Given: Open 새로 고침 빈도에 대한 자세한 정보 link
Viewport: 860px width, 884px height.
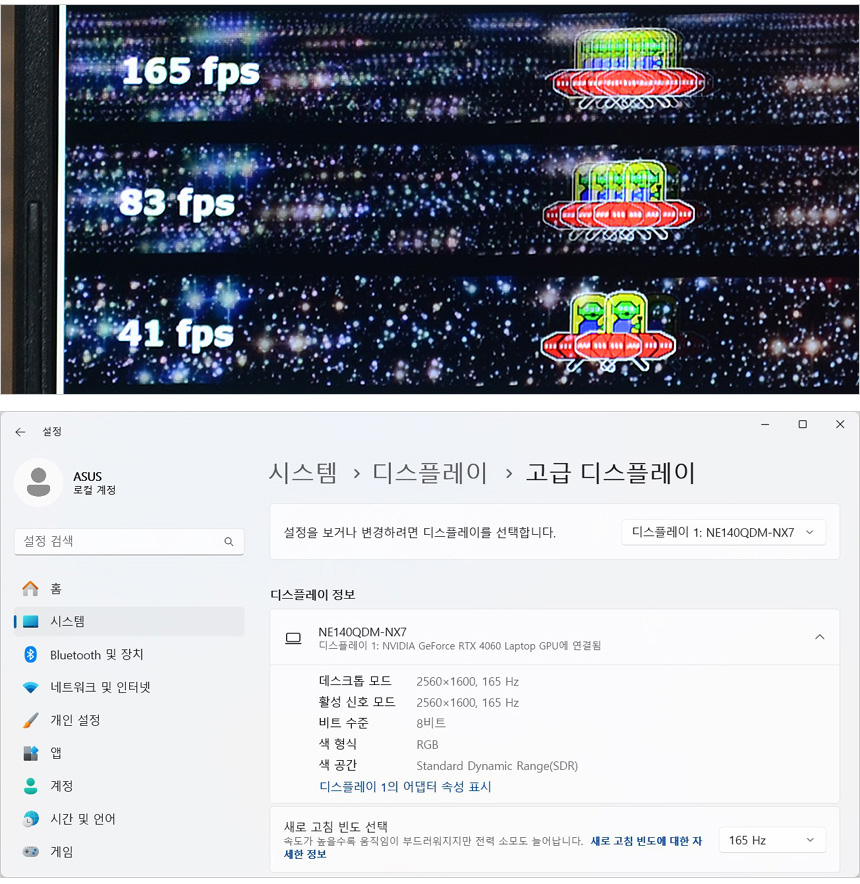Looking at the screenshot, I should 493,847.
